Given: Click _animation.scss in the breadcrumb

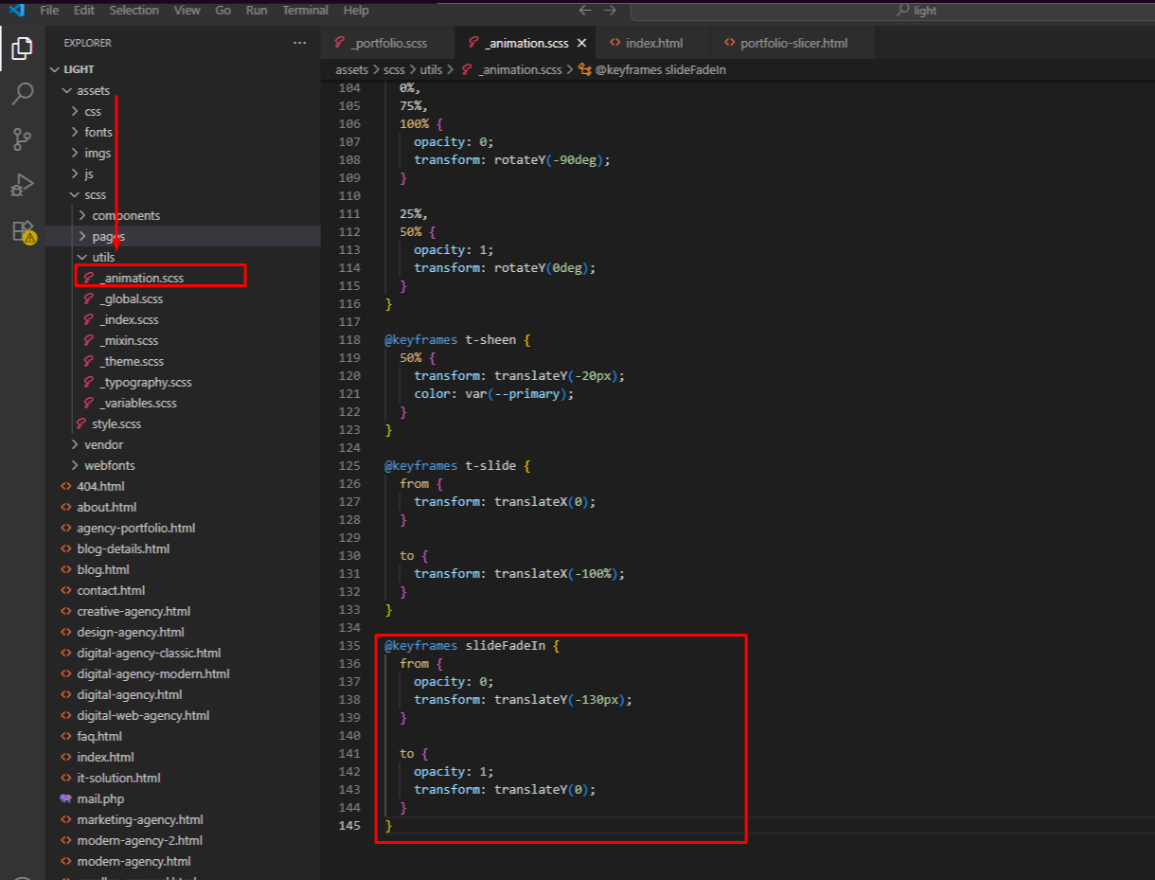Looking at the screenshot, I should coord(512,69).
